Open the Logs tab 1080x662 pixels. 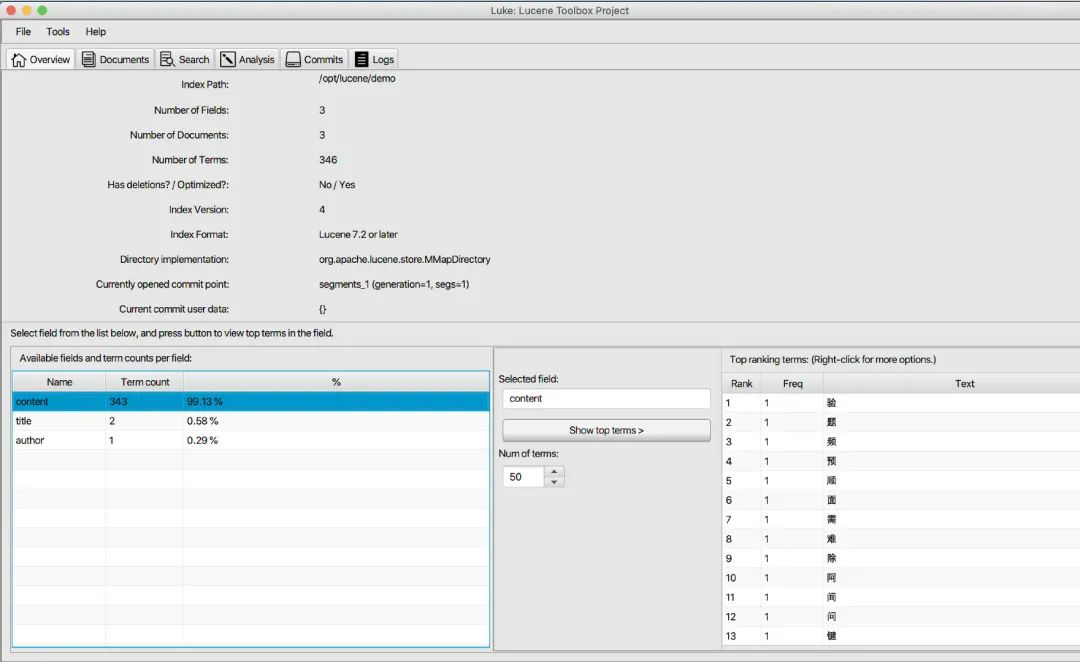point(375,59)
